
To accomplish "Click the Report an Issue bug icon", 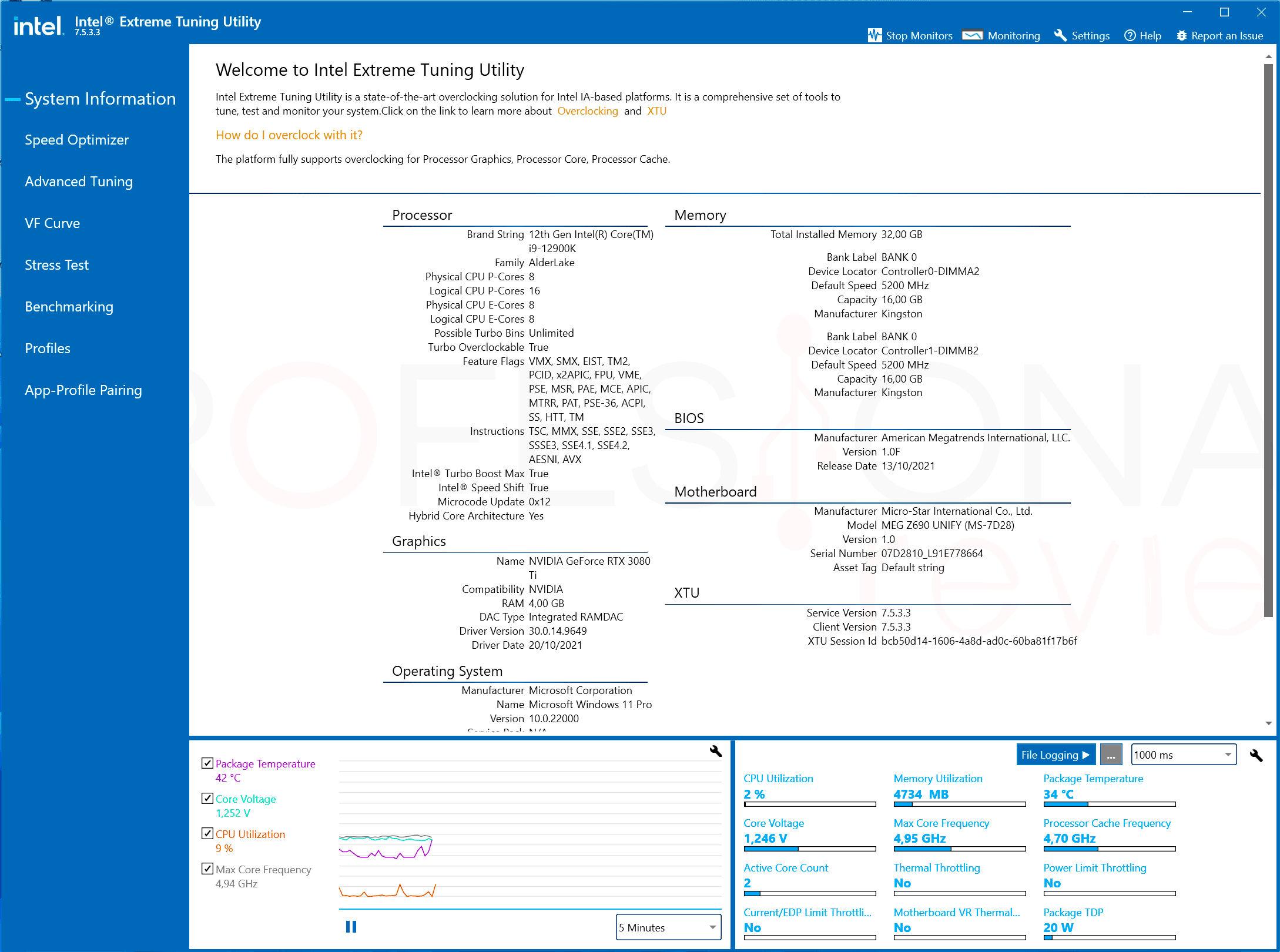I will (1182, 35).
